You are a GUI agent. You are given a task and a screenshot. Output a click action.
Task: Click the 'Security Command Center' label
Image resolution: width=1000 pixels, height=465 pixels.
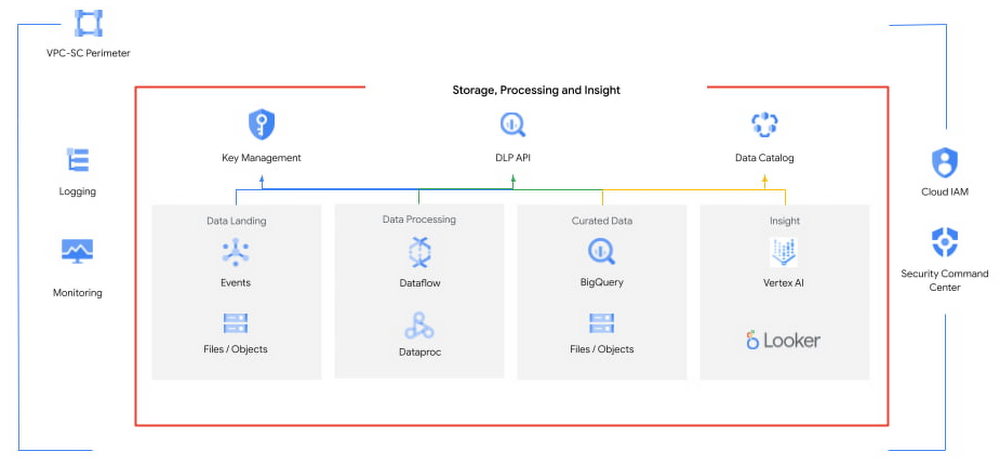point(945,280)
